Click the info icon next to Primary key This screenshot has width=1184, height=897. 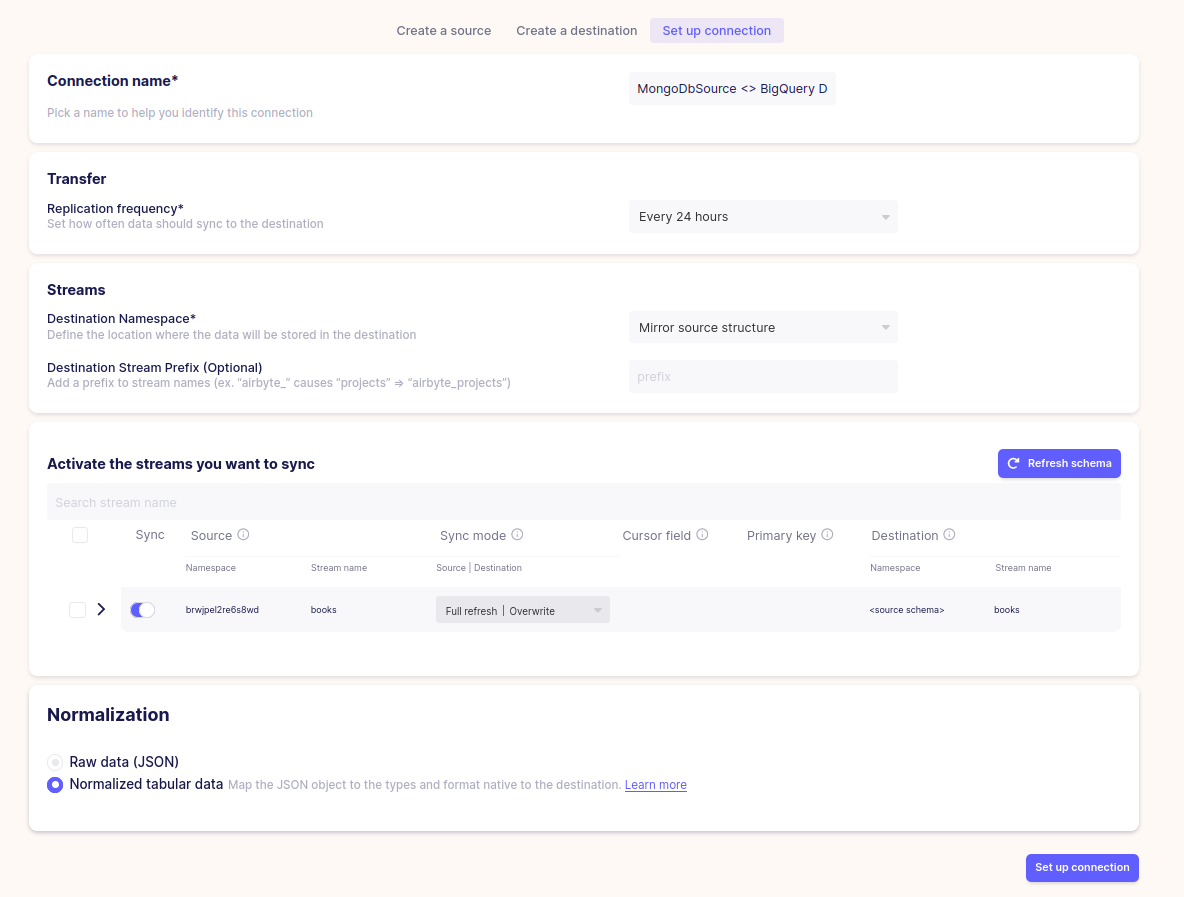point(828,534)
